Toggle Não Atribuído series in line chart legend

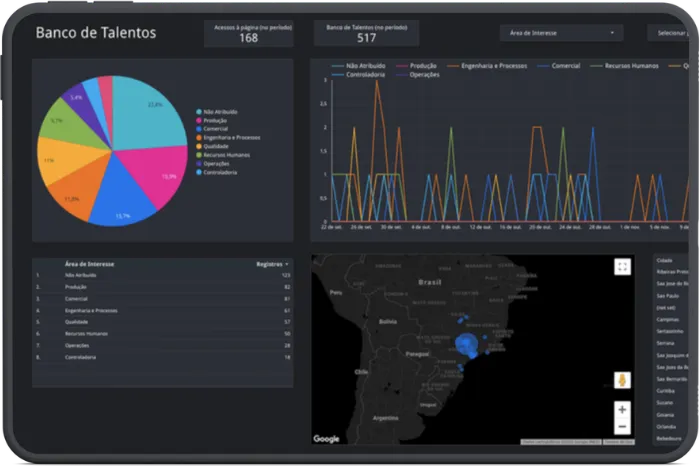359,66
